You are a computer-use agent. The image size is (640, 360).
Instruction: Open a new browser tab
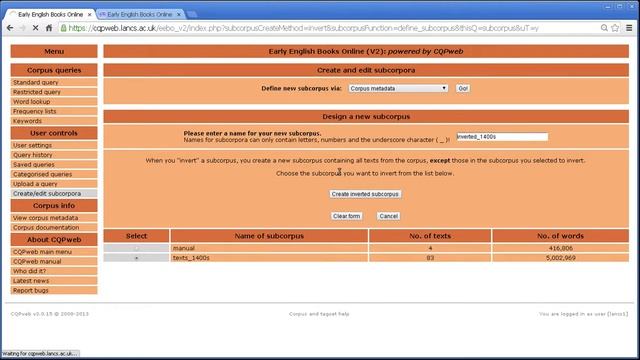click(x=192, y=14)
